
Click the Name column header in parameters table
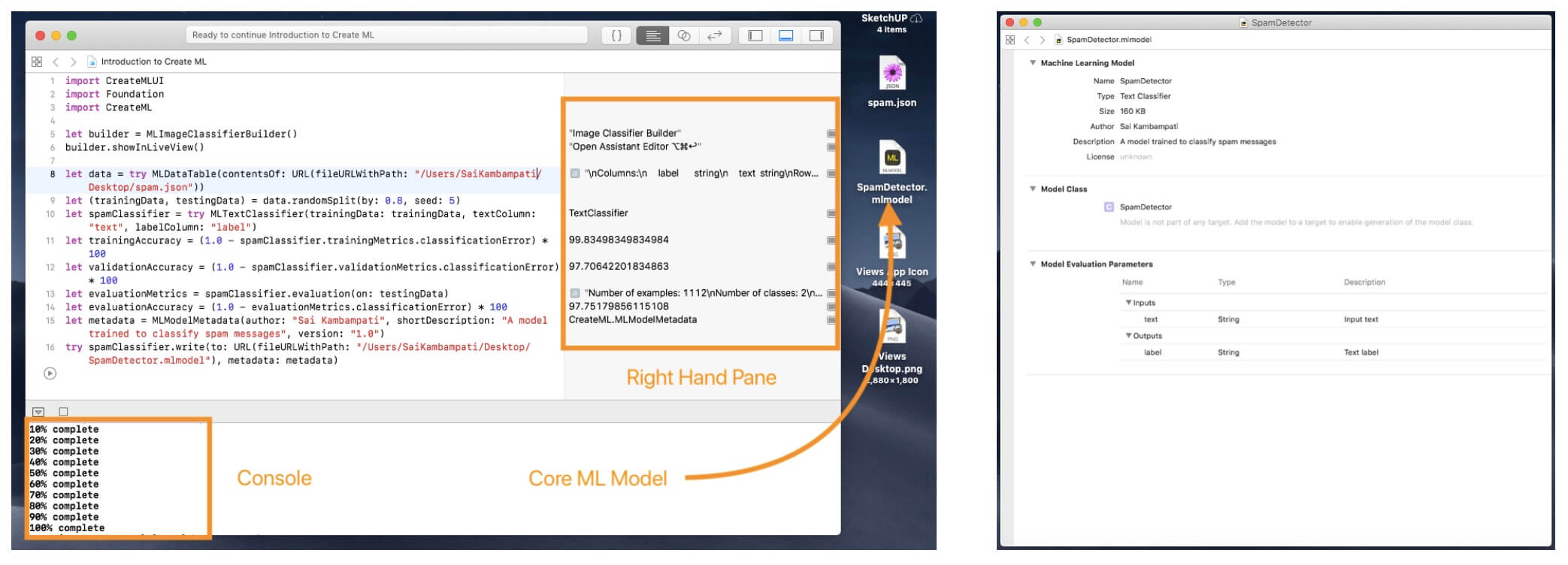point(1132,282)
